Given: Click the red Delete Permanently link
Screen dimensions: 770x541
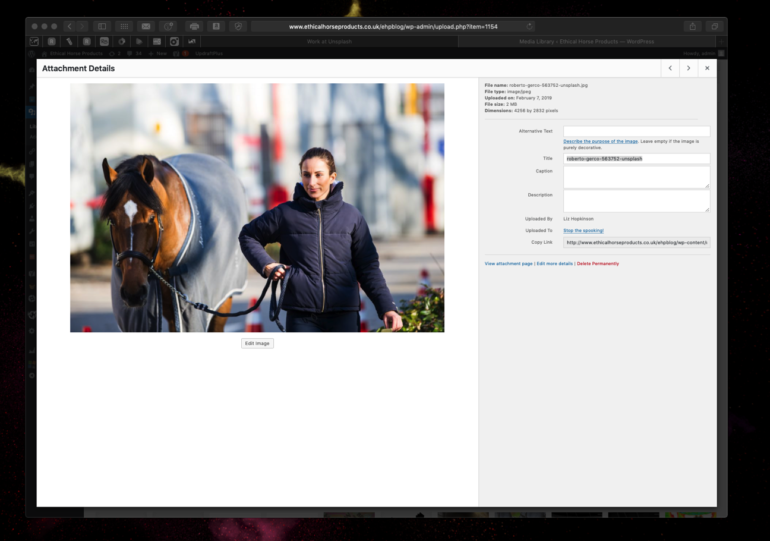Looking at the screenshot, I should pos(597,264).
